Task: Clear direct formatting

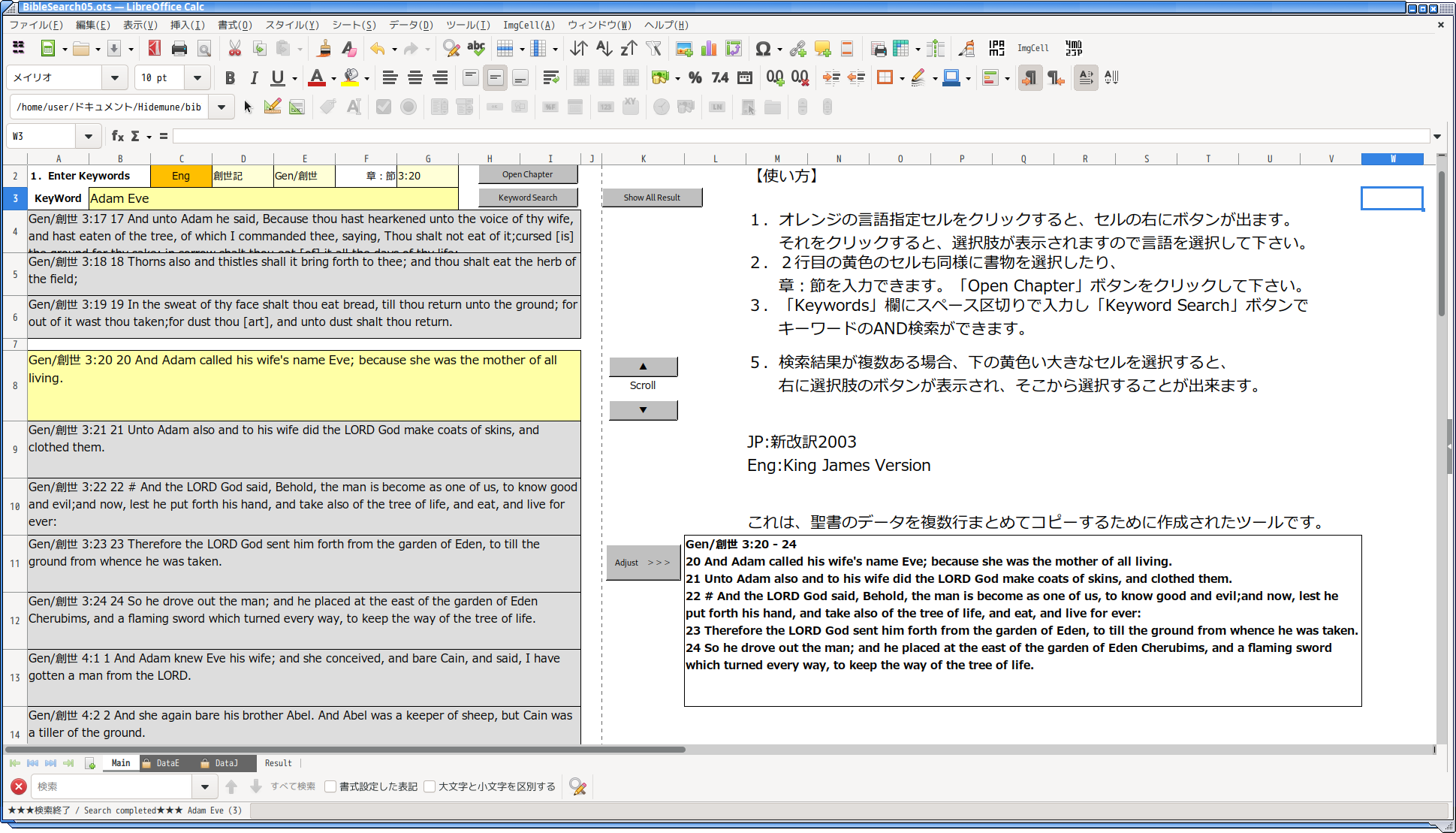Action: 349,49
